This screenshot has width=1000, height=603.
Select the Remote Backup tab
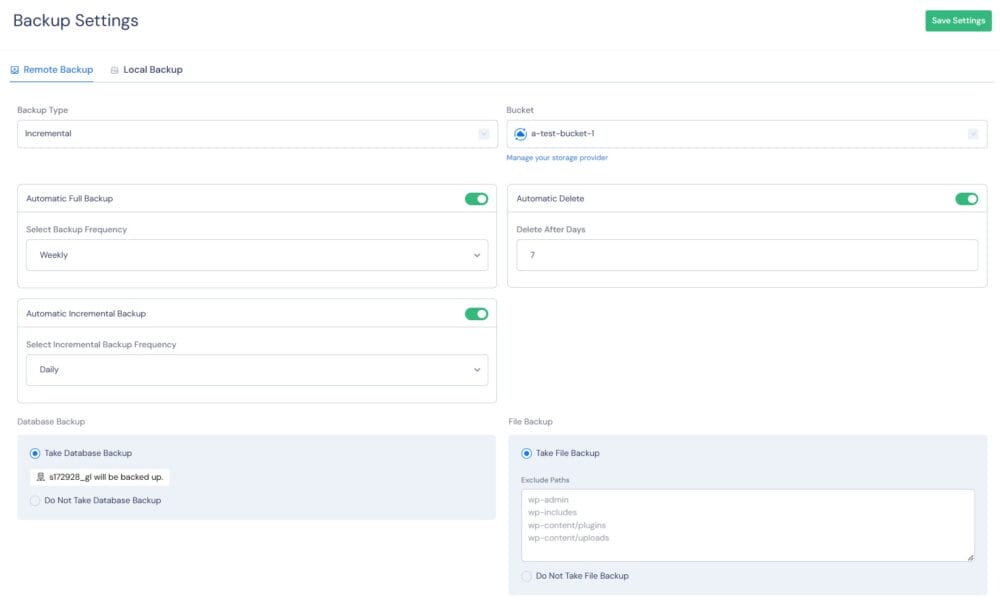coord(54,69)
